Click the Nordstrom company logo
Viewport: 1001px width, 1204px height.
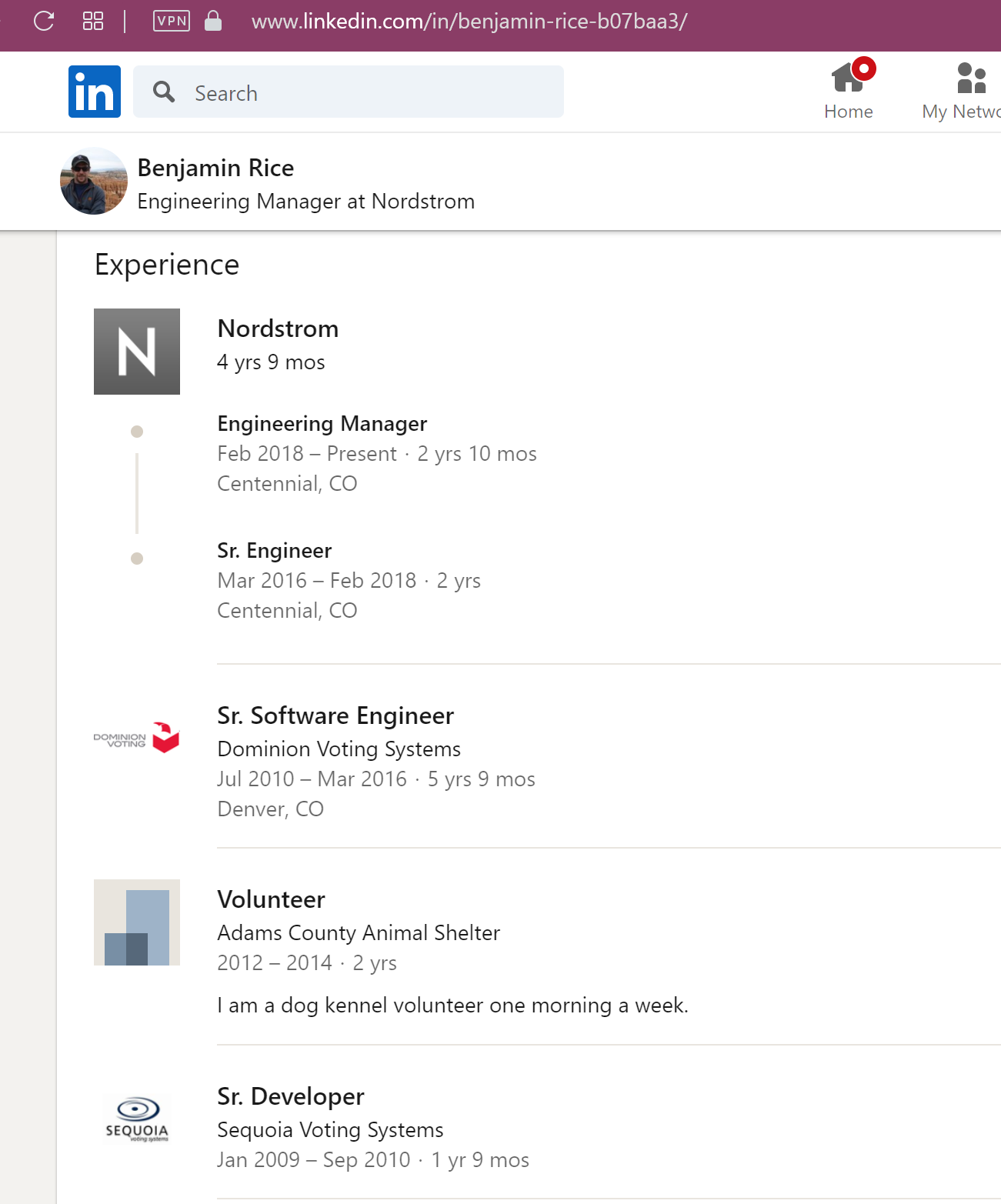tap(137, 352)
